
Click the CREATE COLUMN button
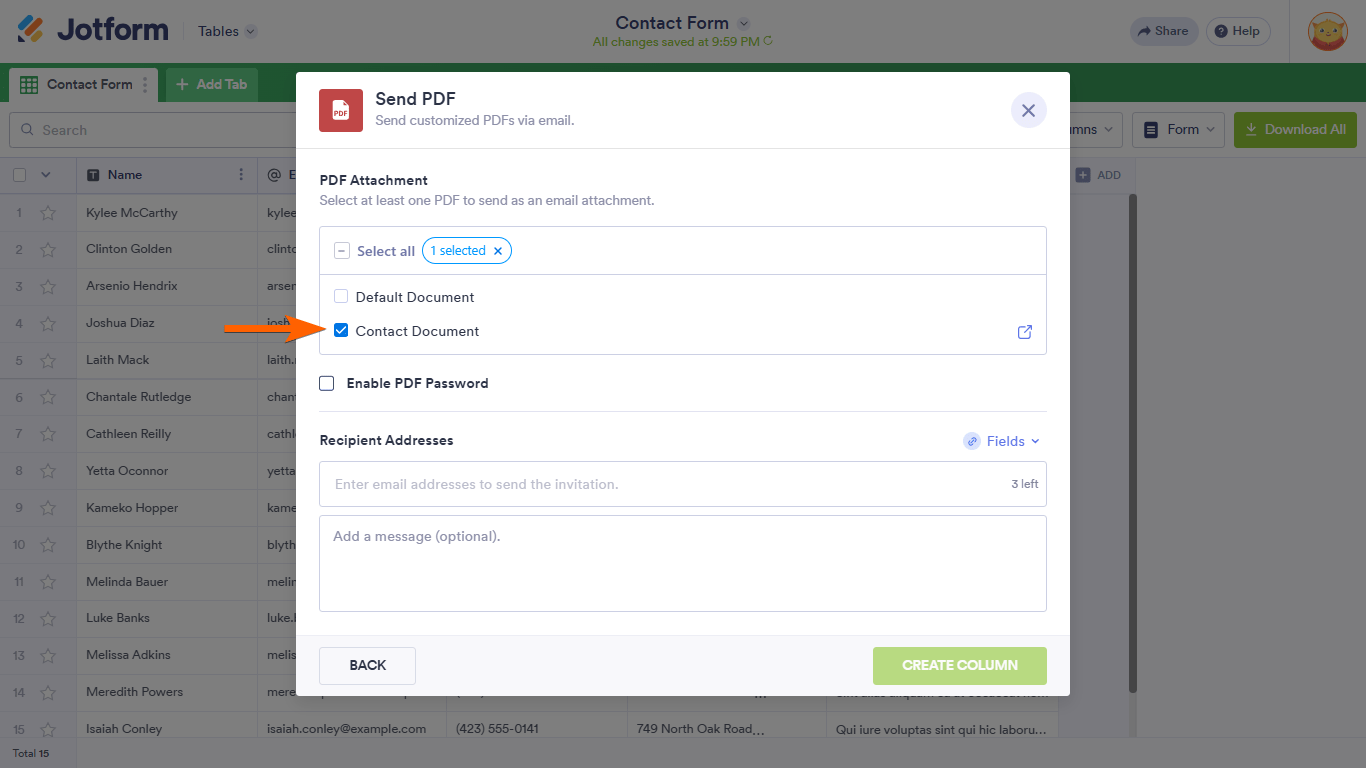pyautogui.click(x=959, y=665)
